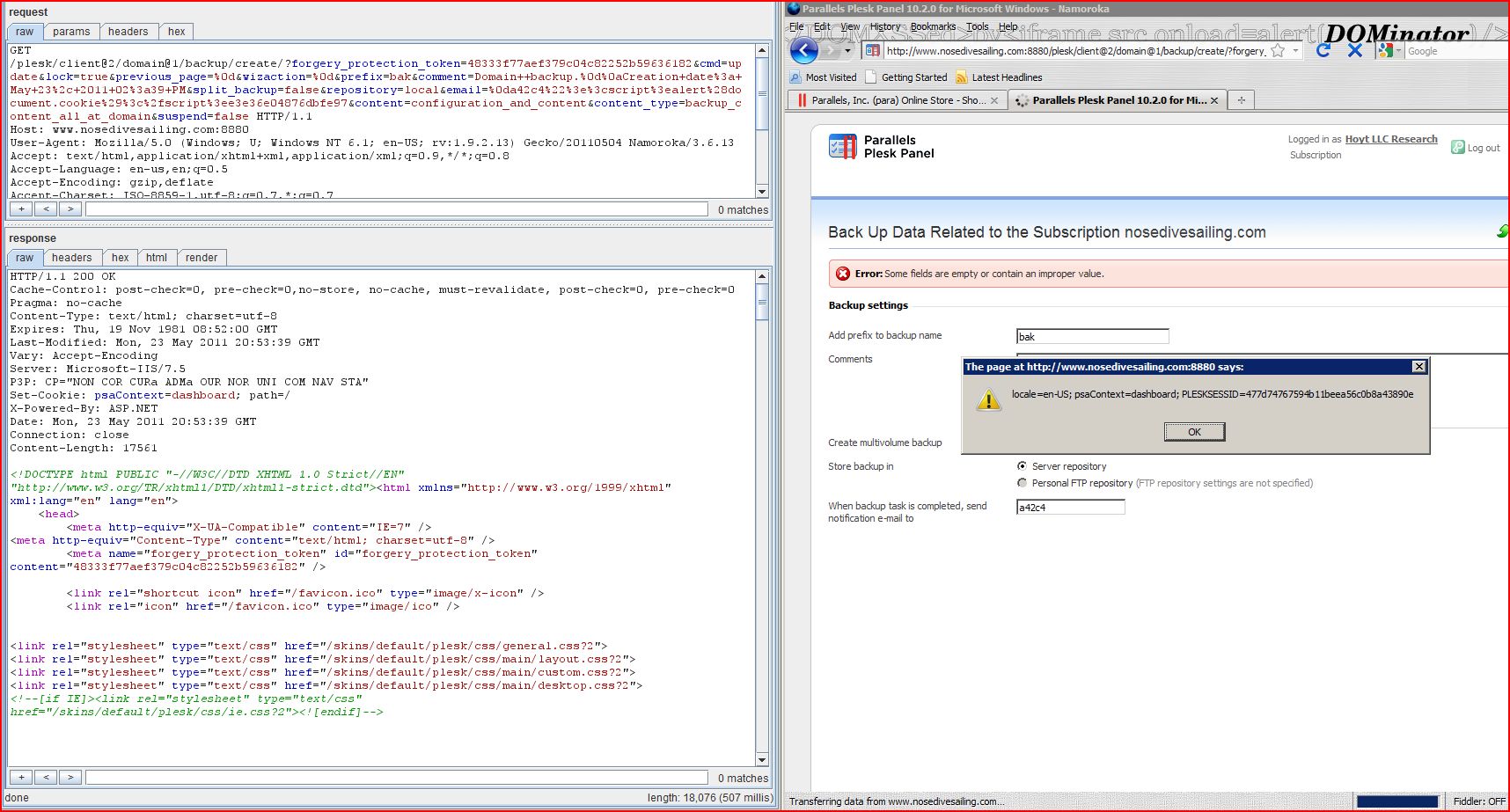Click the request search plus button
Screen dimensions: 1510x812
click(21, 209)
